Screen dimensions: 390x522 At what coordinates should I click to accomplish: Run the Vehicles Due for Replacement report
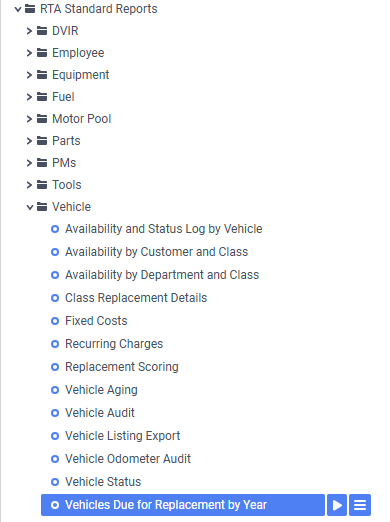click(x=337, y=505)
